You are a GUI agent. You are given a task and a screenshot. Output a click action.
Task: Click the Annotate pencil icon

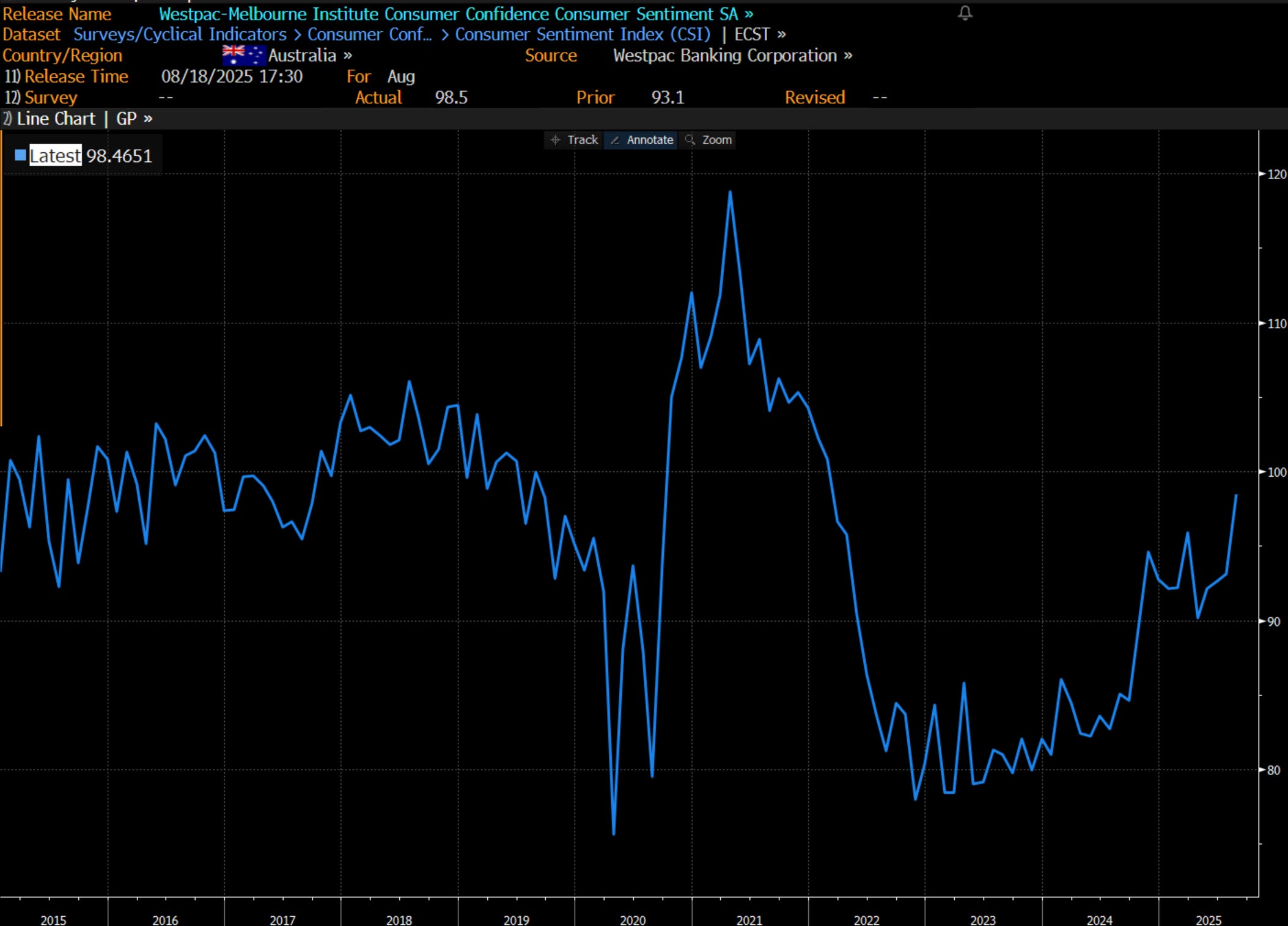(615, 141)
